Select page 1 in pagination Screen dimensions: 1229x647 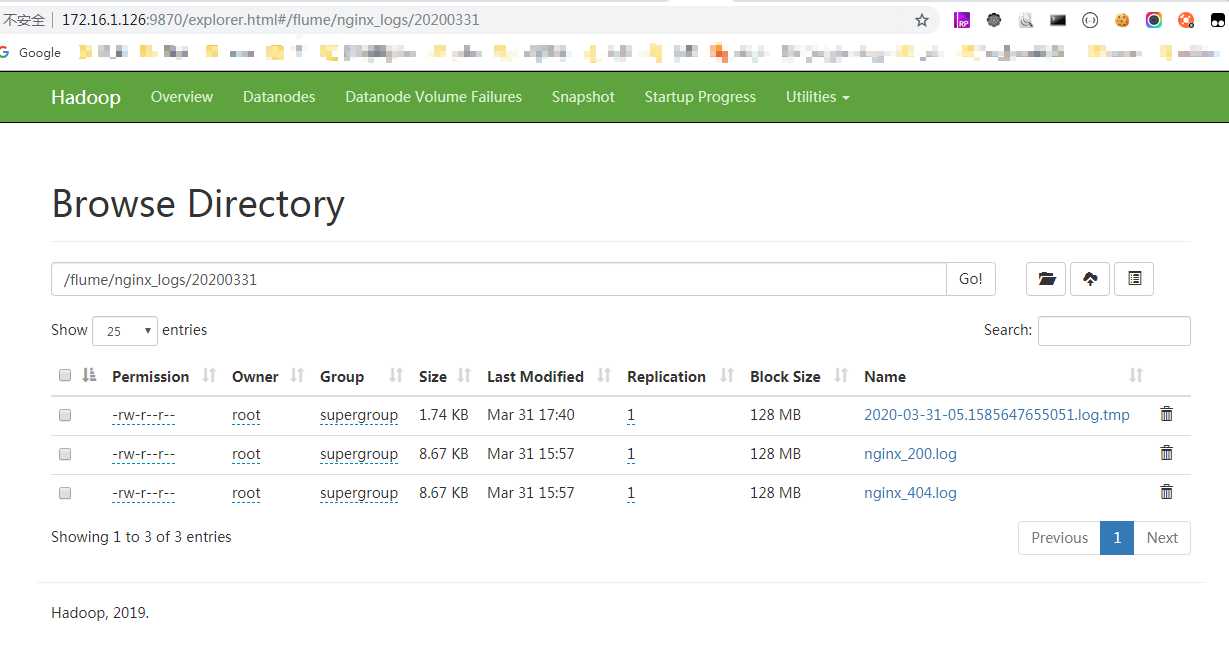1117,537
